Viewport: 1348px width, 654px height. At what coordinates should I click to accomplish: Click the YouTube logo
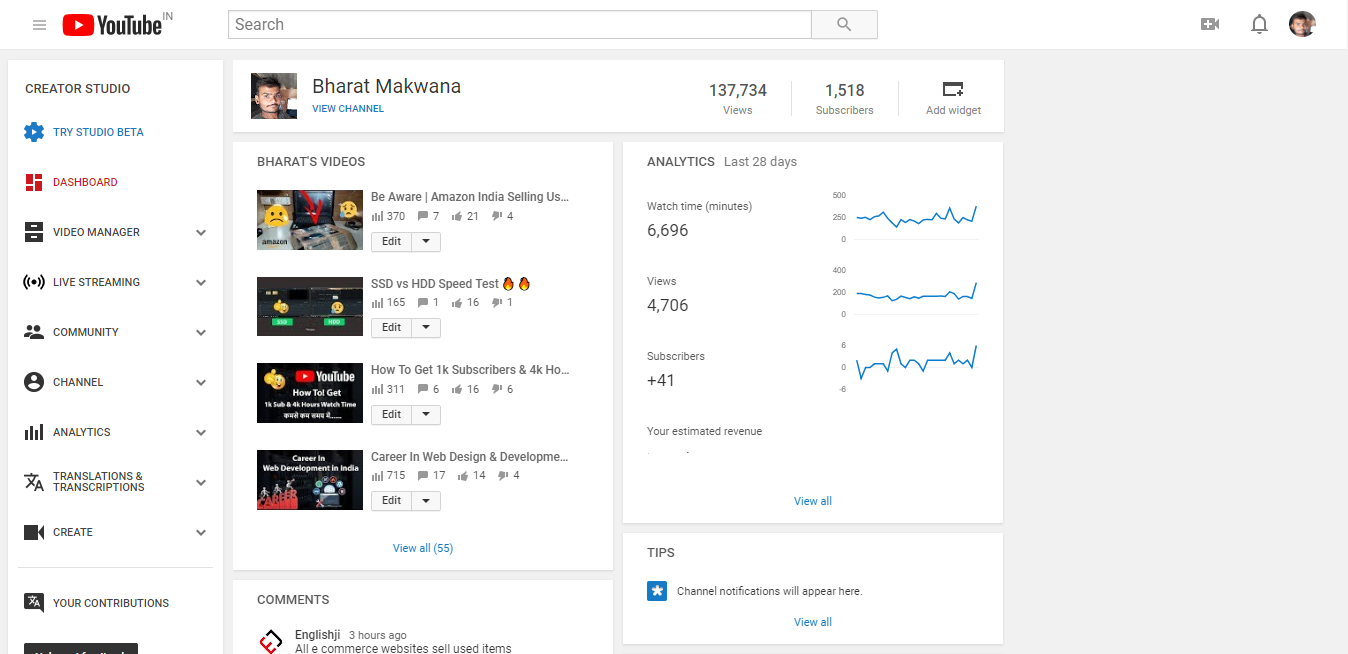111,25
